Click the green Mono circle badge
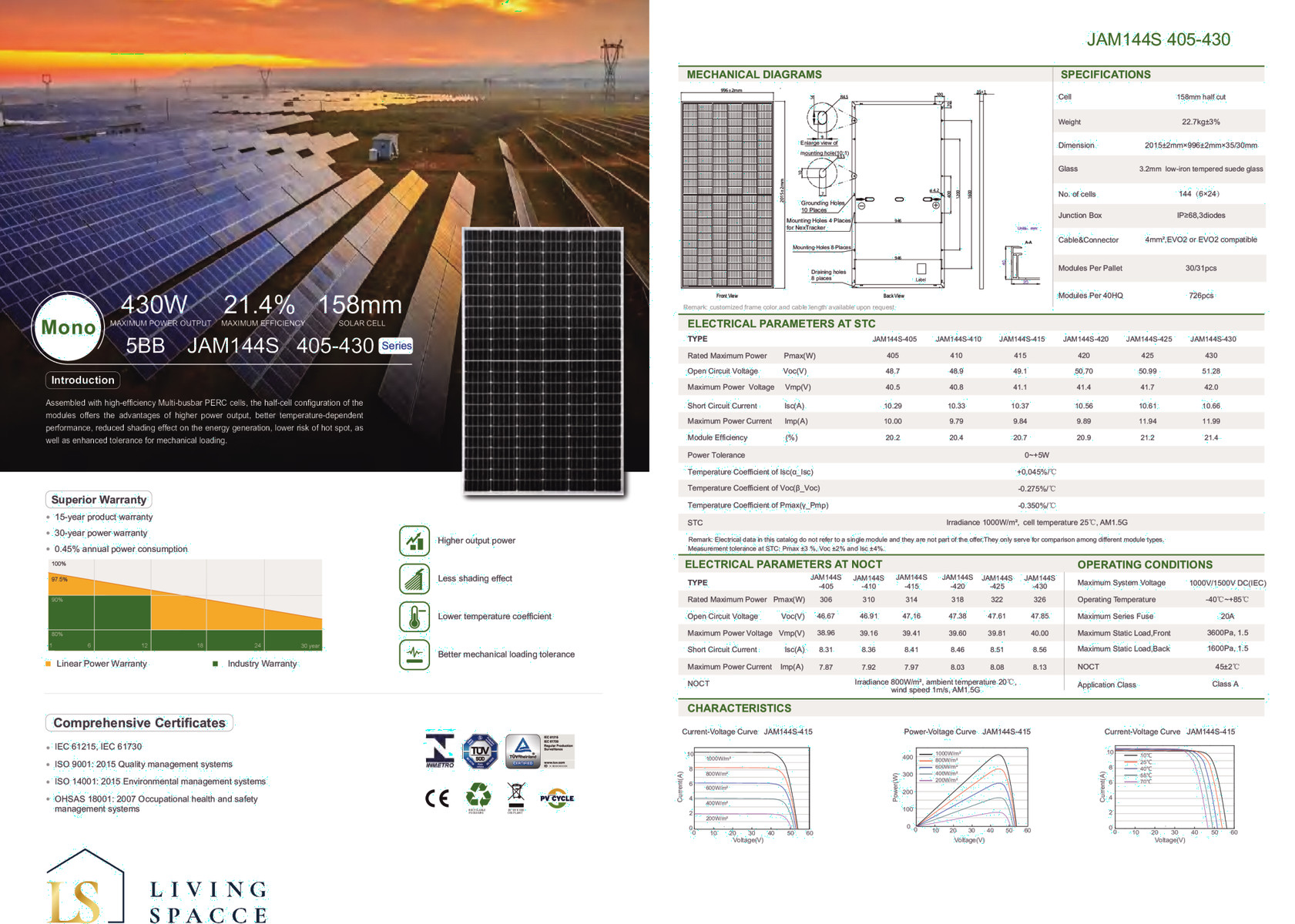 pos(68,327)
